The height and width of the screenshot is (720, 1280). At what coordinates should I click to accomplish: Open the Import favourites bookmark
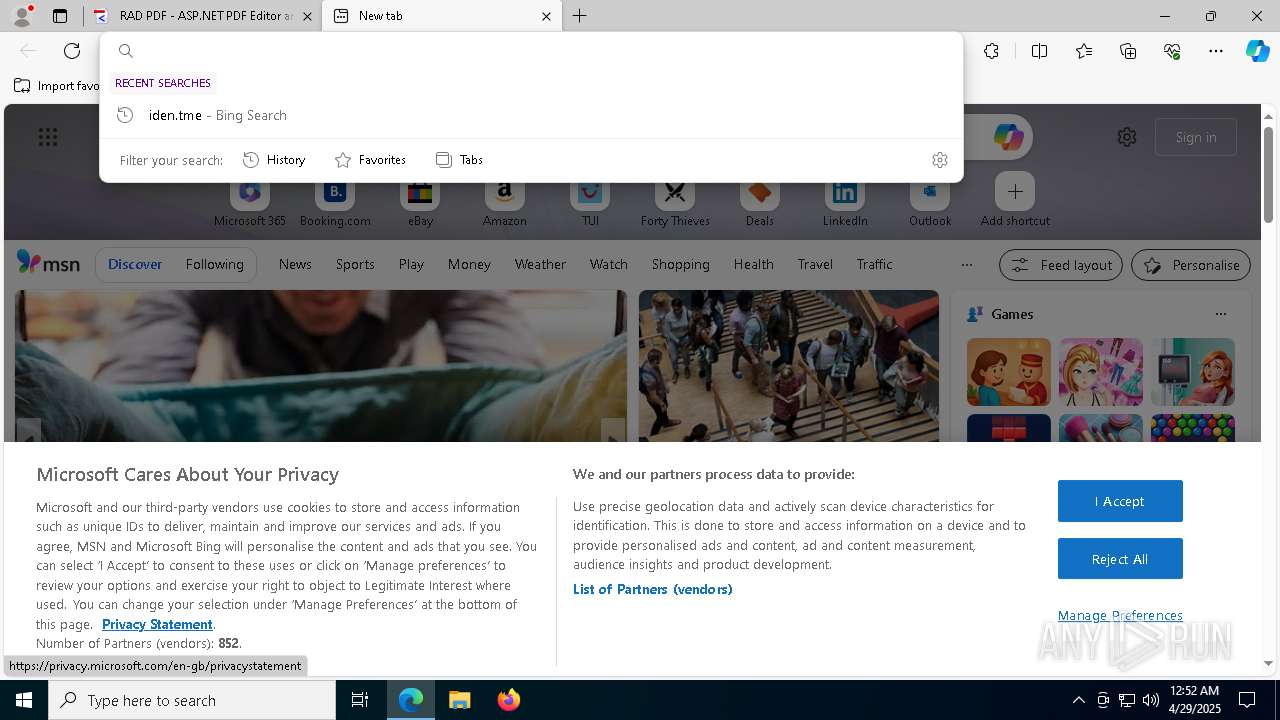pyautogui.click(x=57, y=86)
